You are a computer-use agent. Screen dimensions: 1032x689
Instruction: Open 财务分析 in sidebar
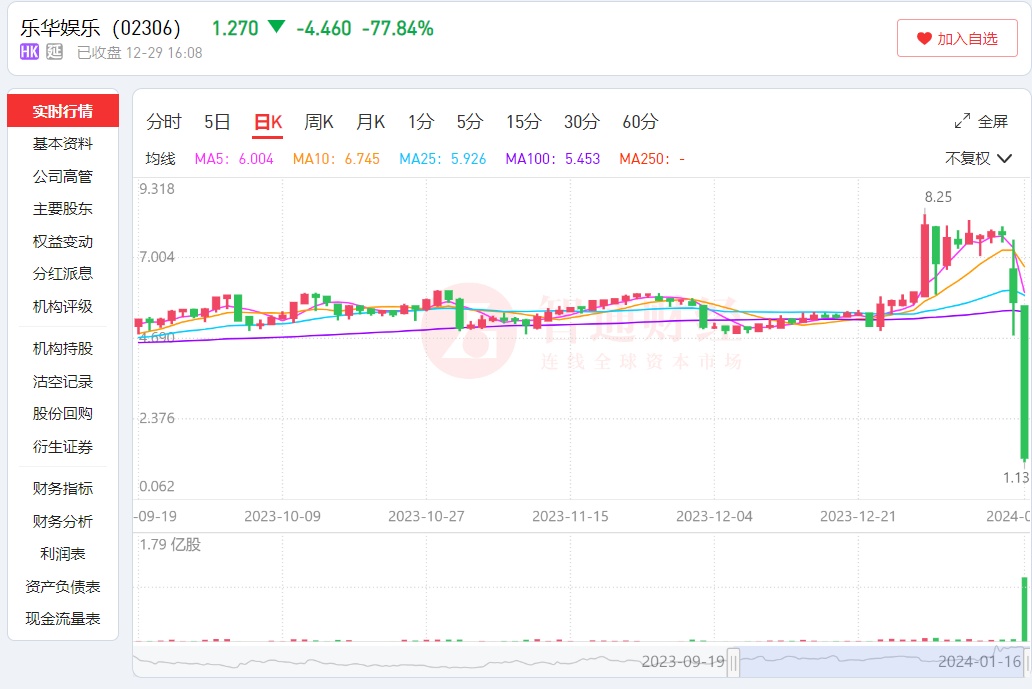coord(63,521)
